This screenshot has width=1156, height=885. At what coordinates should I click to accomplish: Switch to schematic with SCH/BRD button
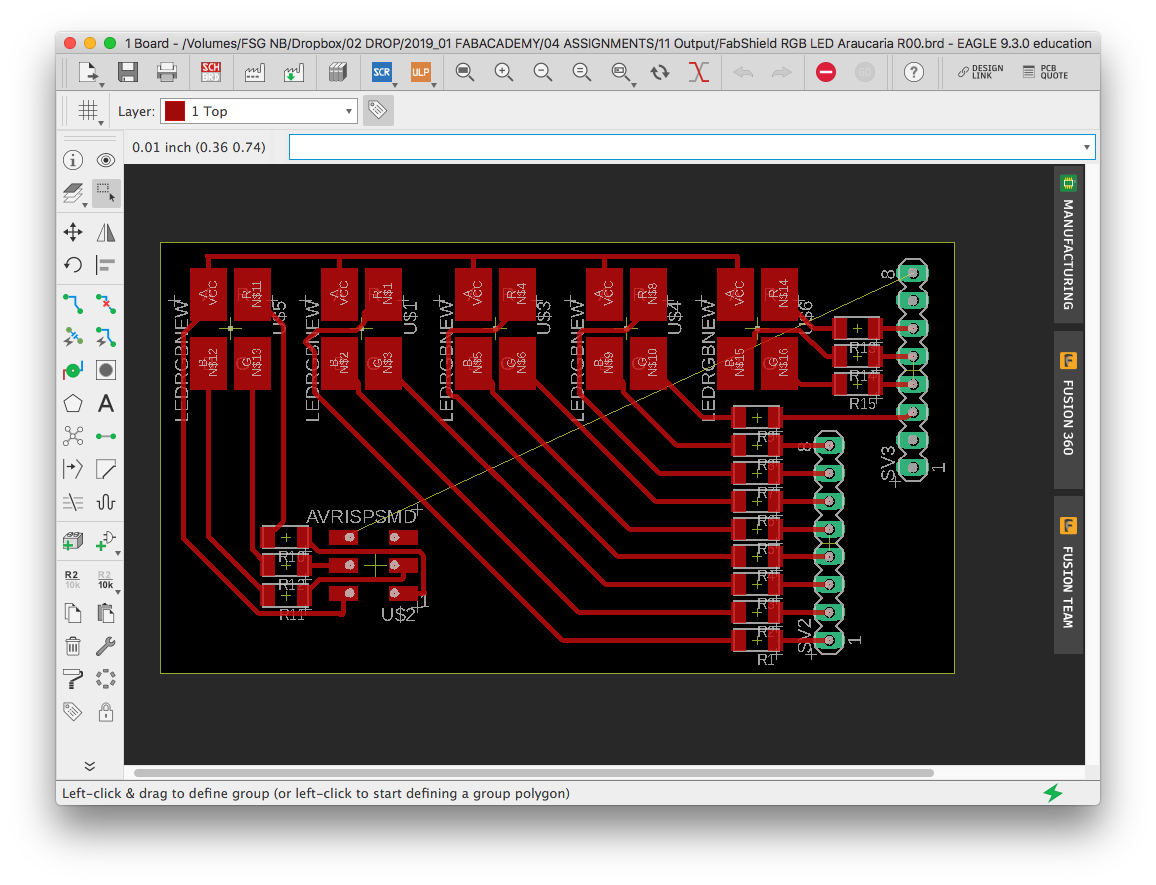pyautogui.click(x=211, y=72)
